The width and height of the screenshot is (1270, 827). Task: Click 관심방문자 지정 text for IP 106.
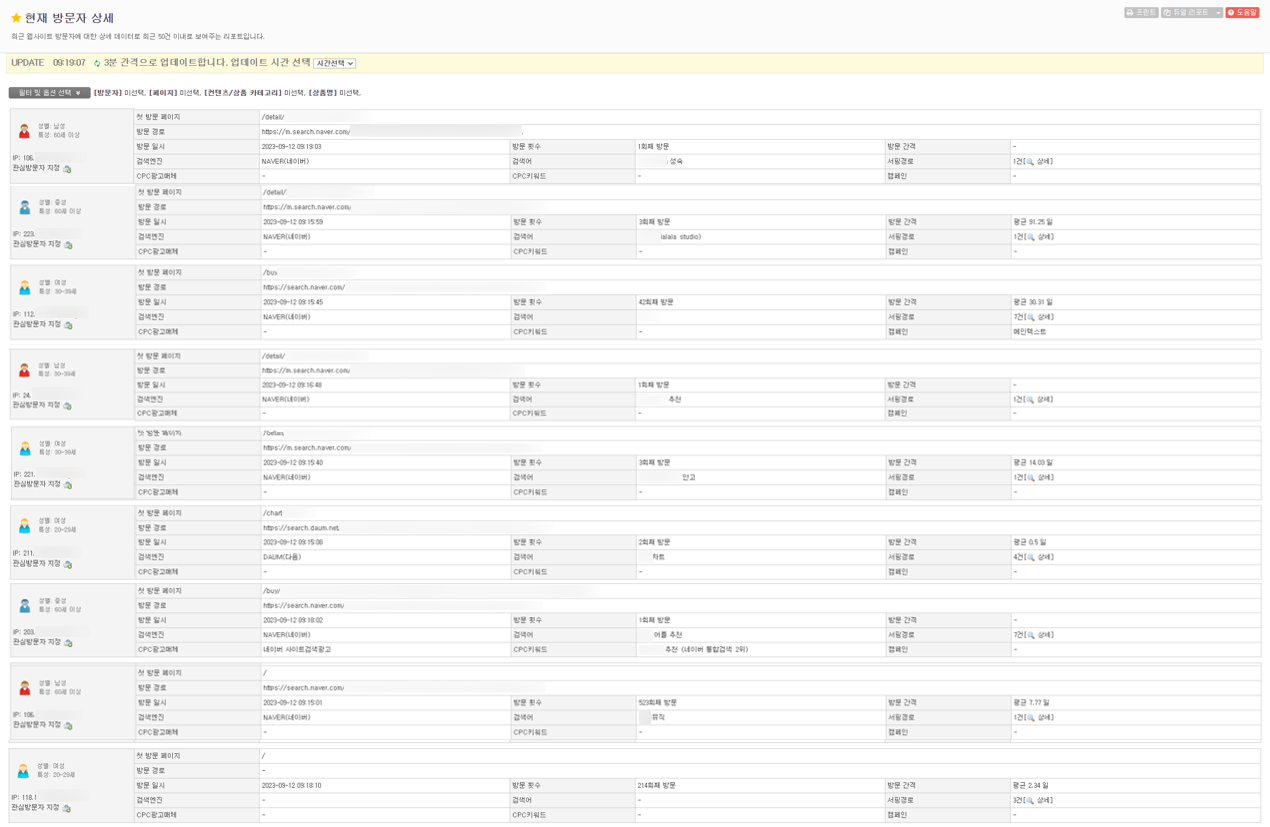coord(36,168)
